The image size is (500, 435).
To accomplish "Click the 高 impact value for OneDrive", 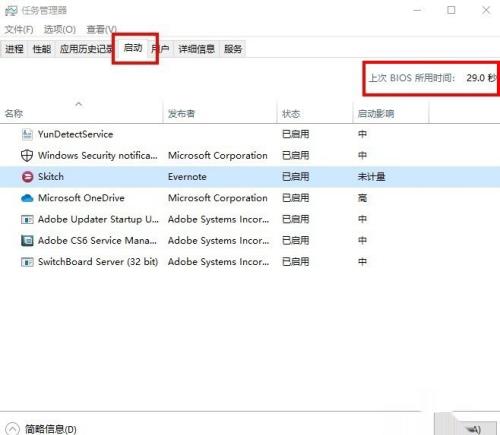I will (362, 198).
